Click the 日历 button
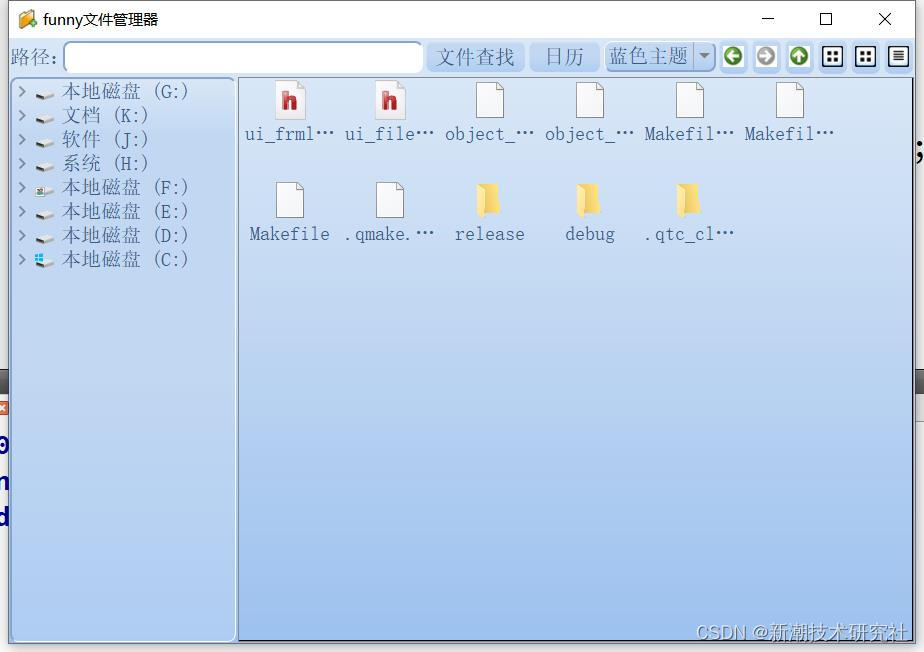 tap(564, 57)
